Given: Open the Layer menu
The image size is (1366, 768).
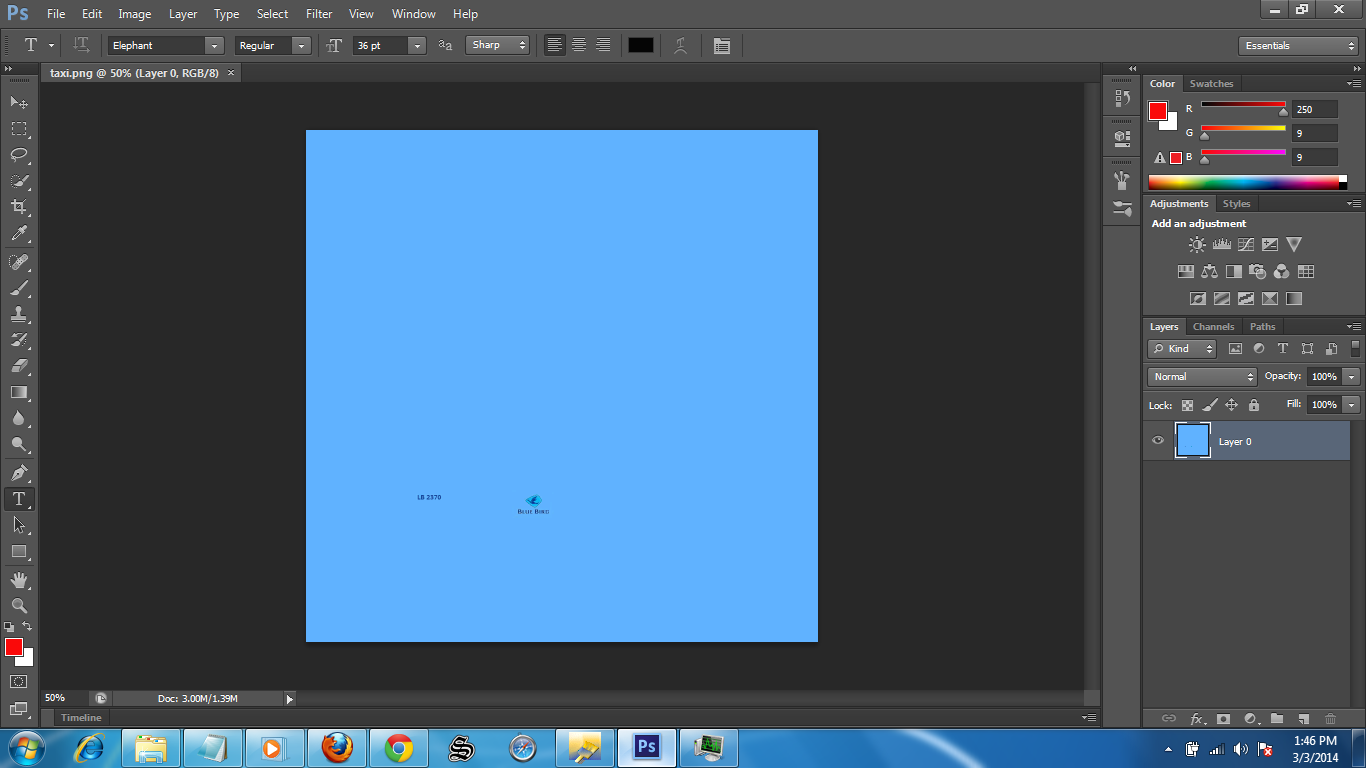Looking at the screenshot, I should pos(183,14).
